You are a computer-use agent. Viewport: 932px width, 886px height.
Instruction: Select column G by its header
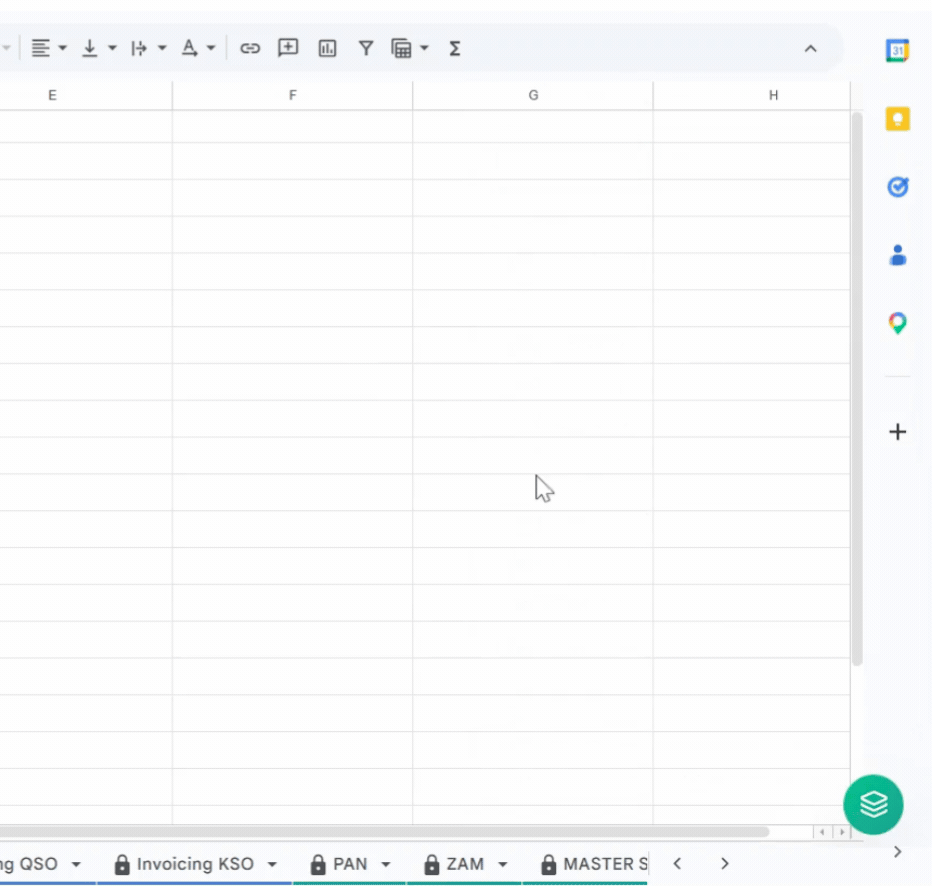pos(533,95)
